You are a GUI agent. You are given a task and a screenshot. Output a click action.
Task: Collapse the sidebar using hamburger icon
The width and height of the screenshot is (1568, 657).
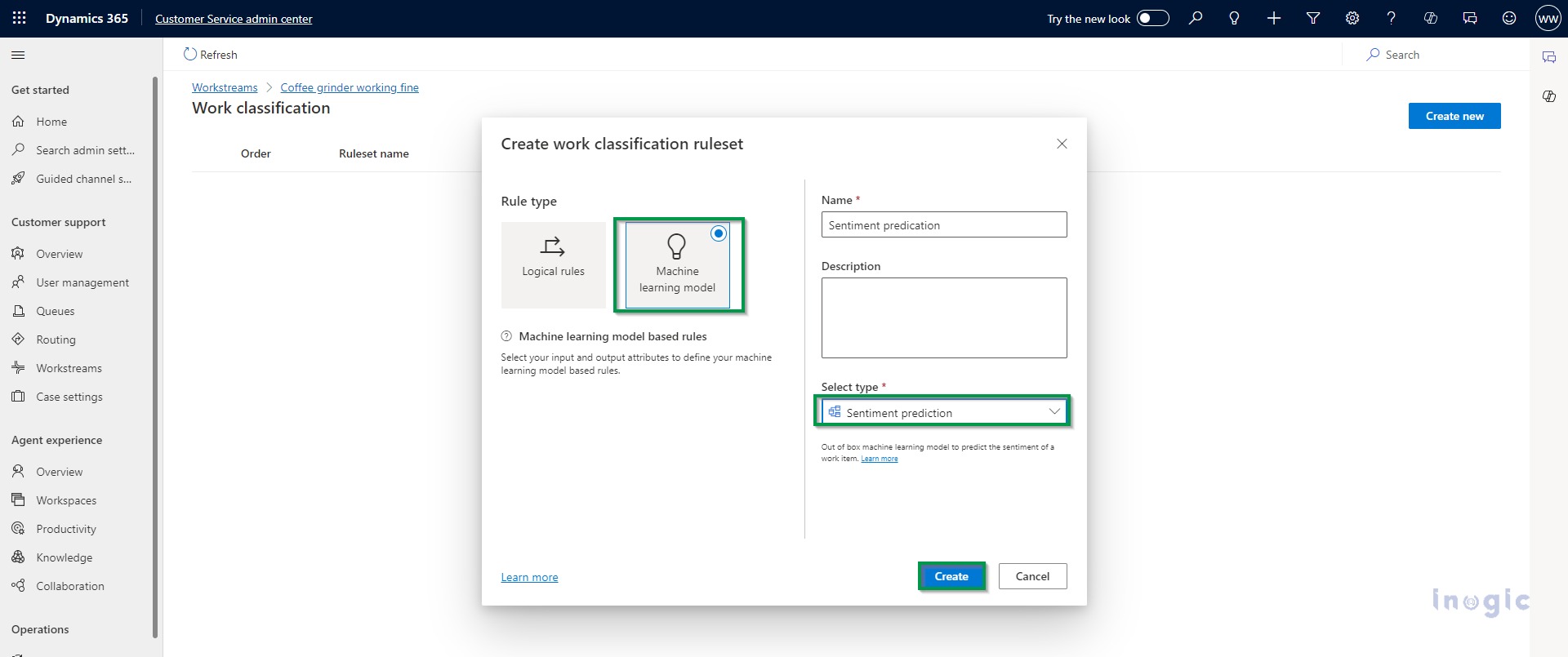(x=18, y=55)
